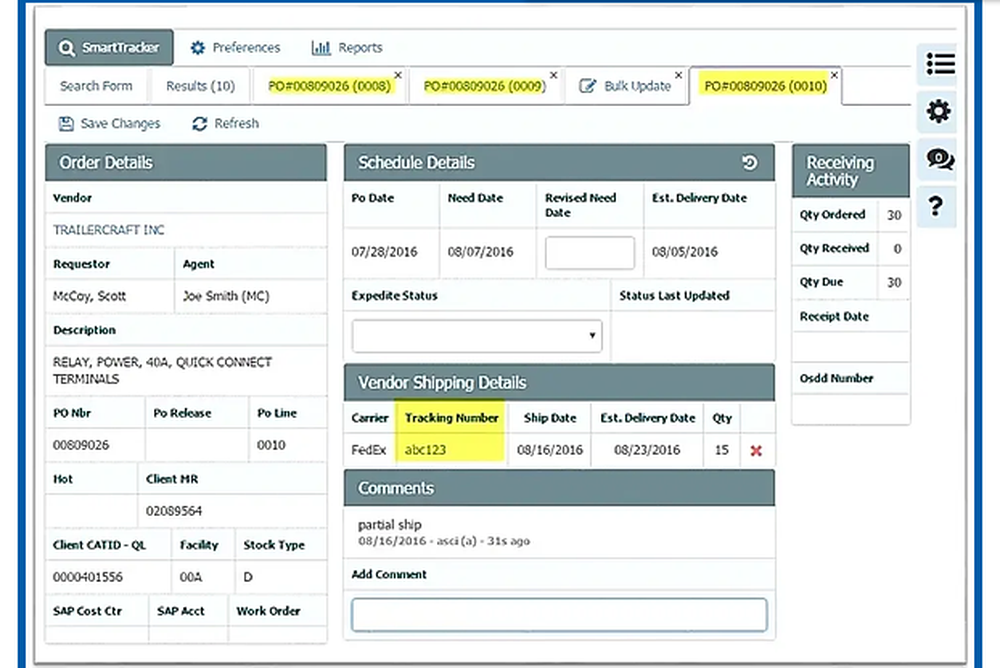Screen dimensions: 1000x668
Task: Click the Bulk Update pencil icon
Action: point(590,86)
